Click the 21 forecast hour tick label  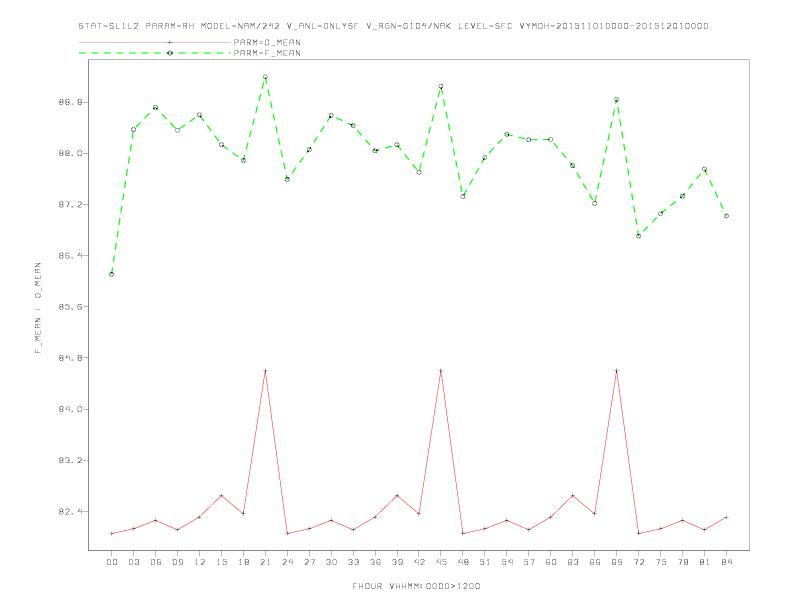pyautogui.click(x=265, y=562)
